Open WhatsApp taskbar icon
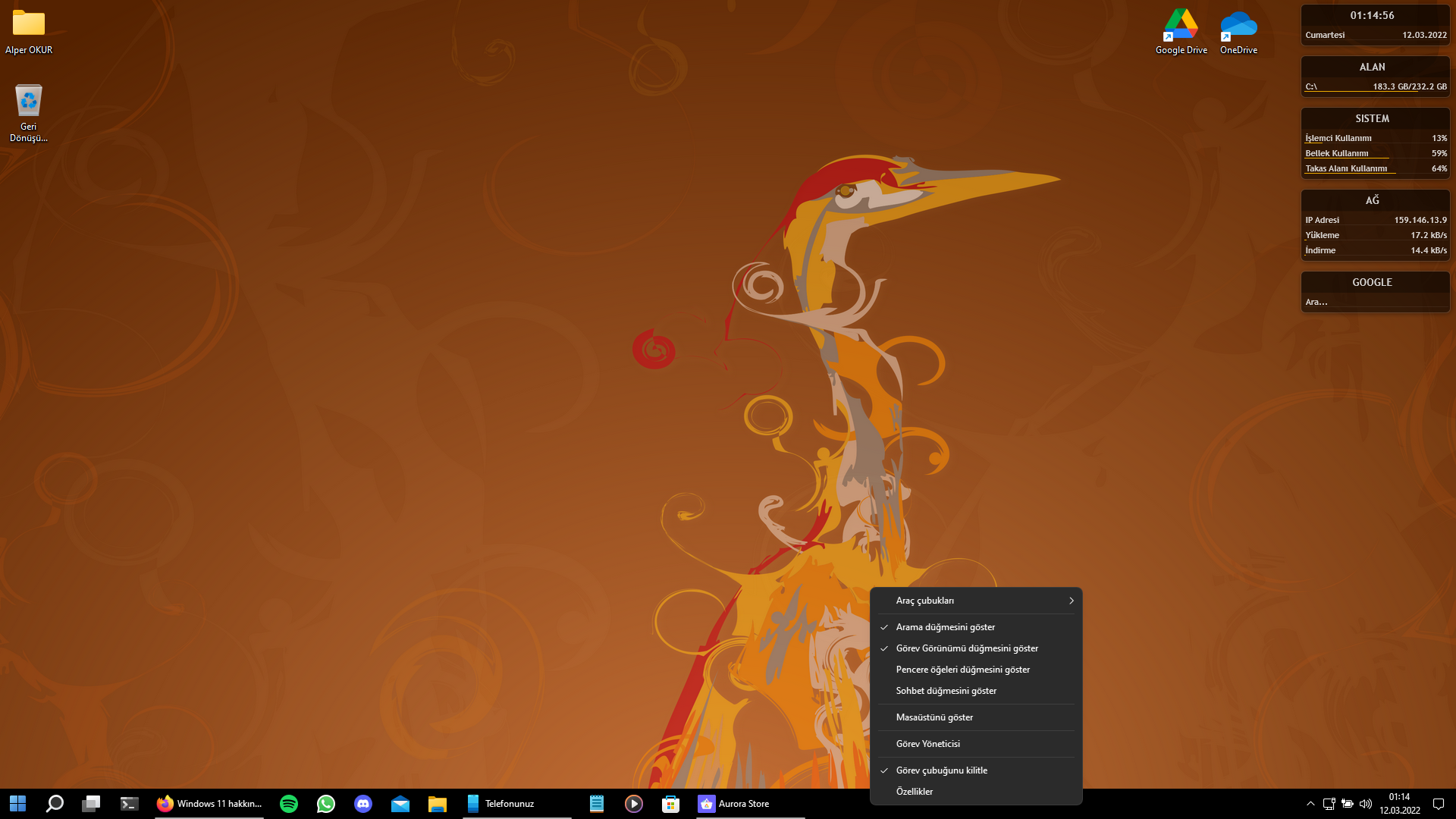This screenshot has width=1456, height=819. tap(326, 804)
